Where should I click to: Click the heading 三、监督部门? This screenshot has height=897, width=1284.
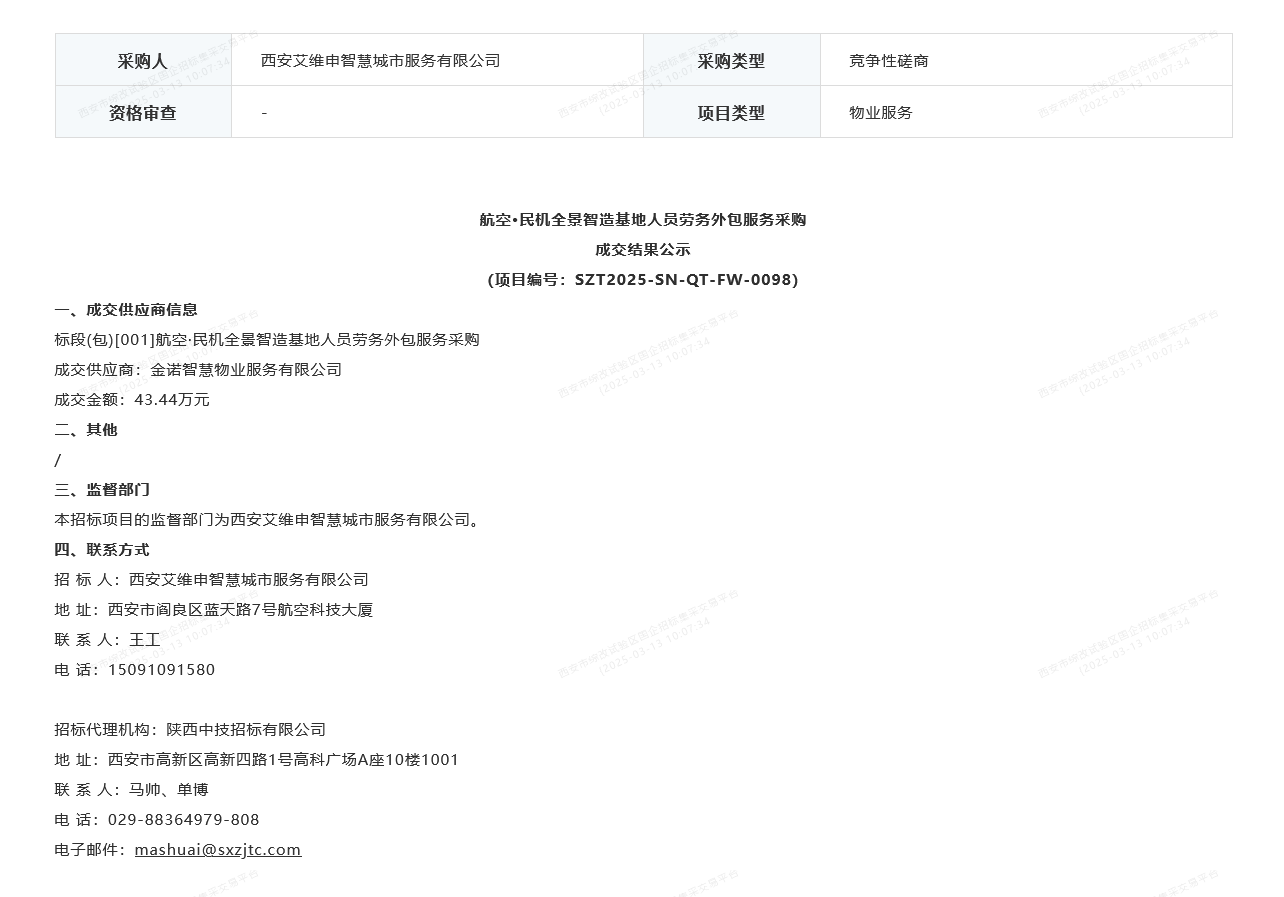(102, 490)
